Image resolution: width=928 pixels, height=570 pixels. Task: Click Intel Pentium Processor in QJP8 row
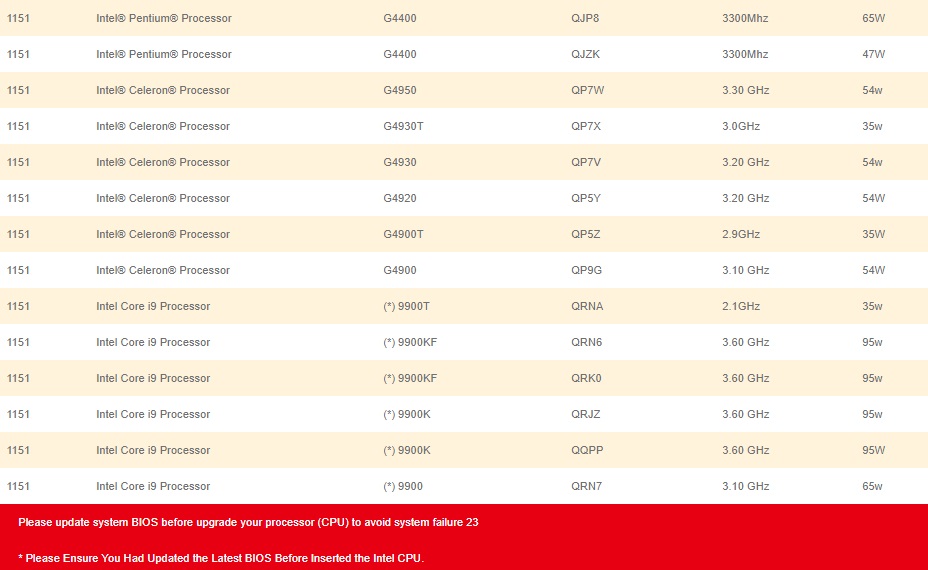(x=164, y=18)
